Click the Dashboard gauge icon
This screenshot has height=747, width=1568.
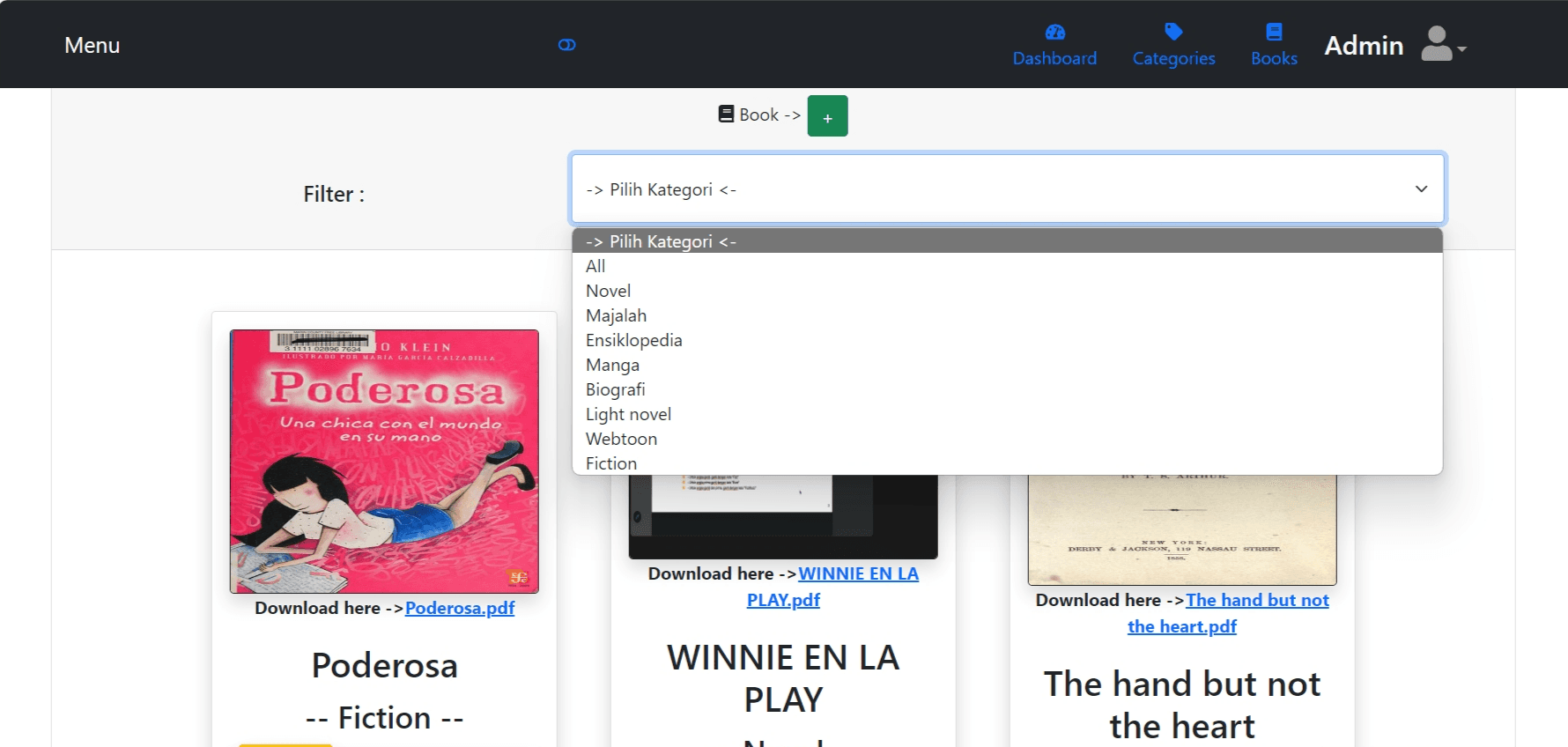(1054, 33)
